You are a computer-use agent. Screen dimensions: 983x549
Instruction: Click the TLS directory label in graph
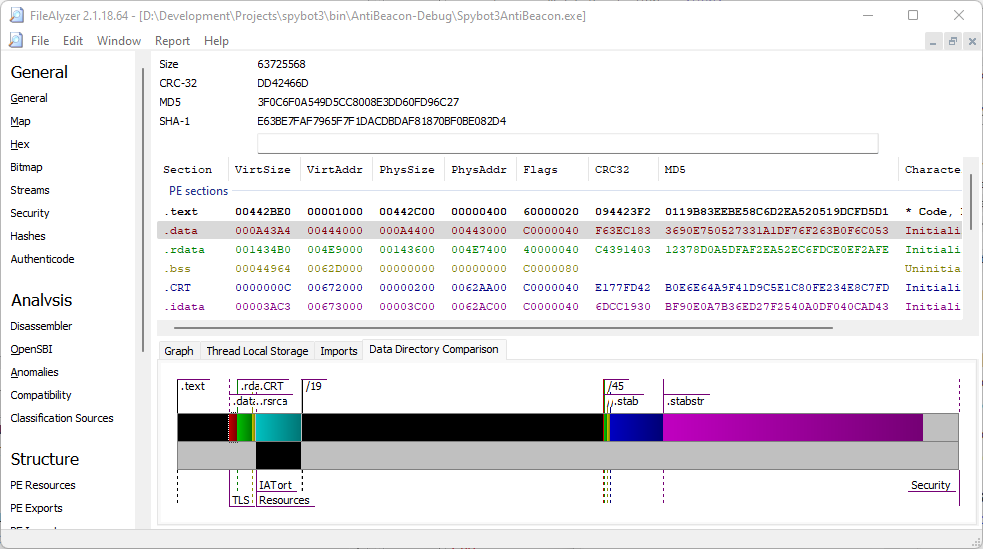point(241,500)
